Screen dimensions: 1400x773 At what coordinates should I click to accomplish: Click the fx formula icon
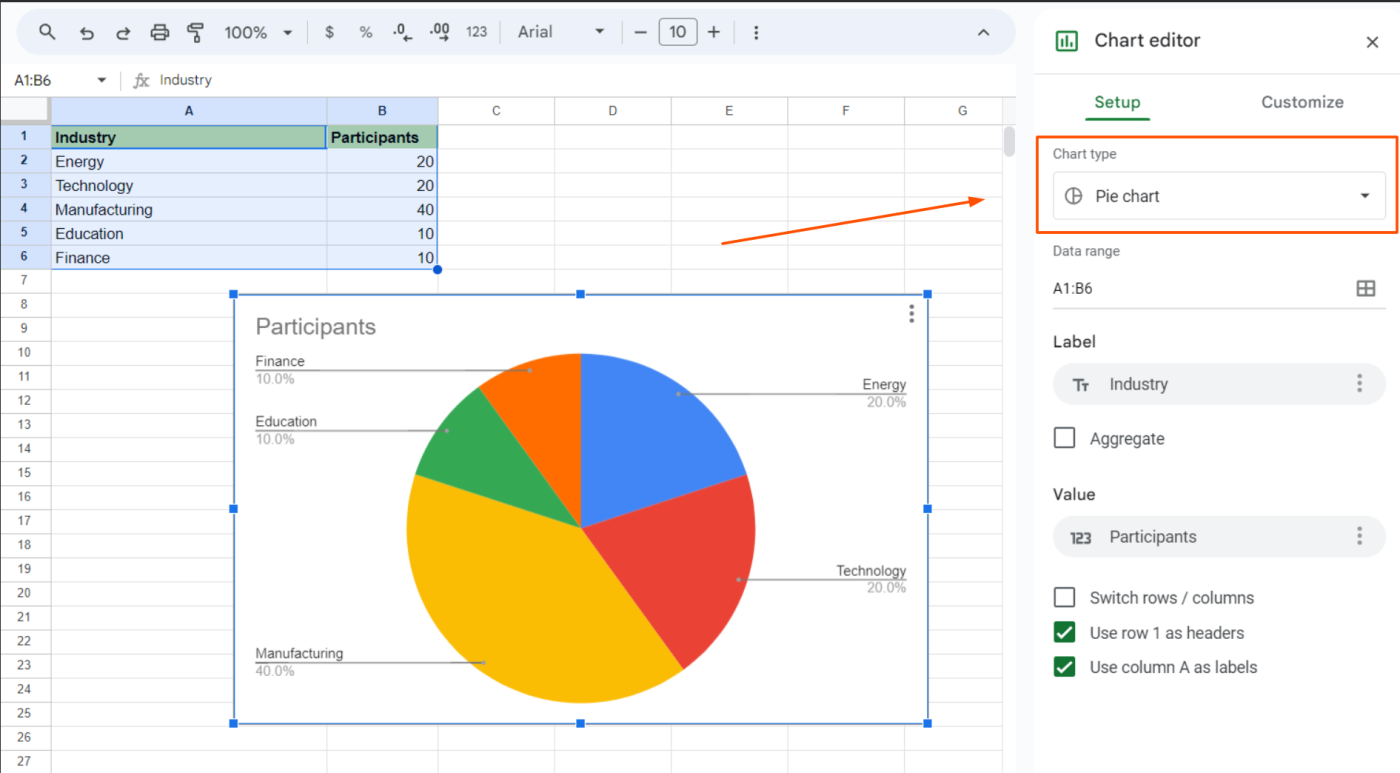pos(142,80)
